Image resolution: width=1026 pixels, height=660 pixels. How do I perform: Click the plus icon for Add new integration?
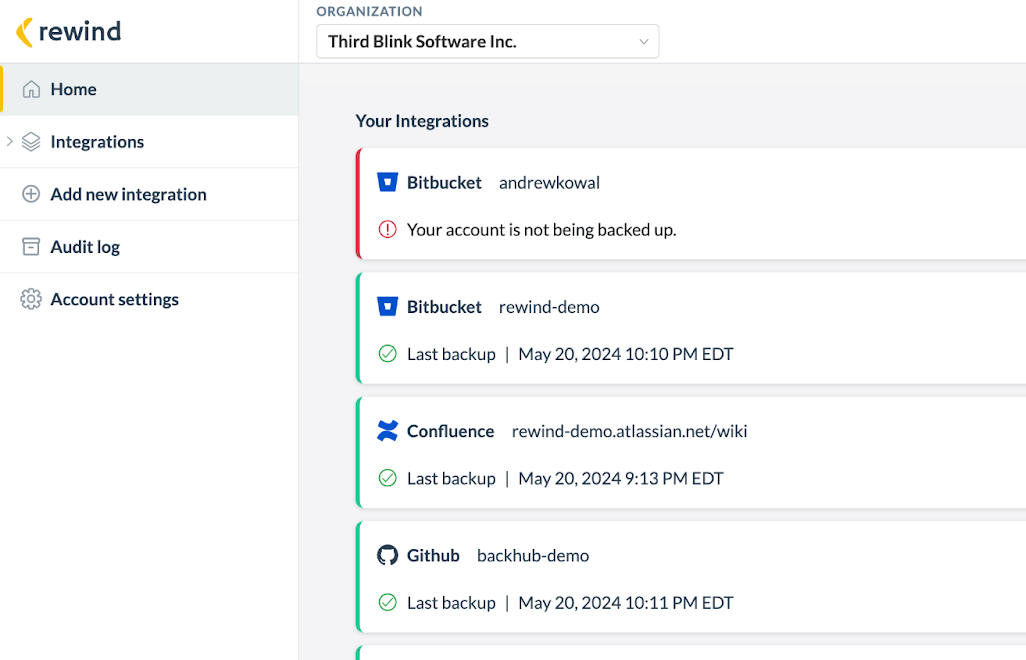[x=31, y=194]
